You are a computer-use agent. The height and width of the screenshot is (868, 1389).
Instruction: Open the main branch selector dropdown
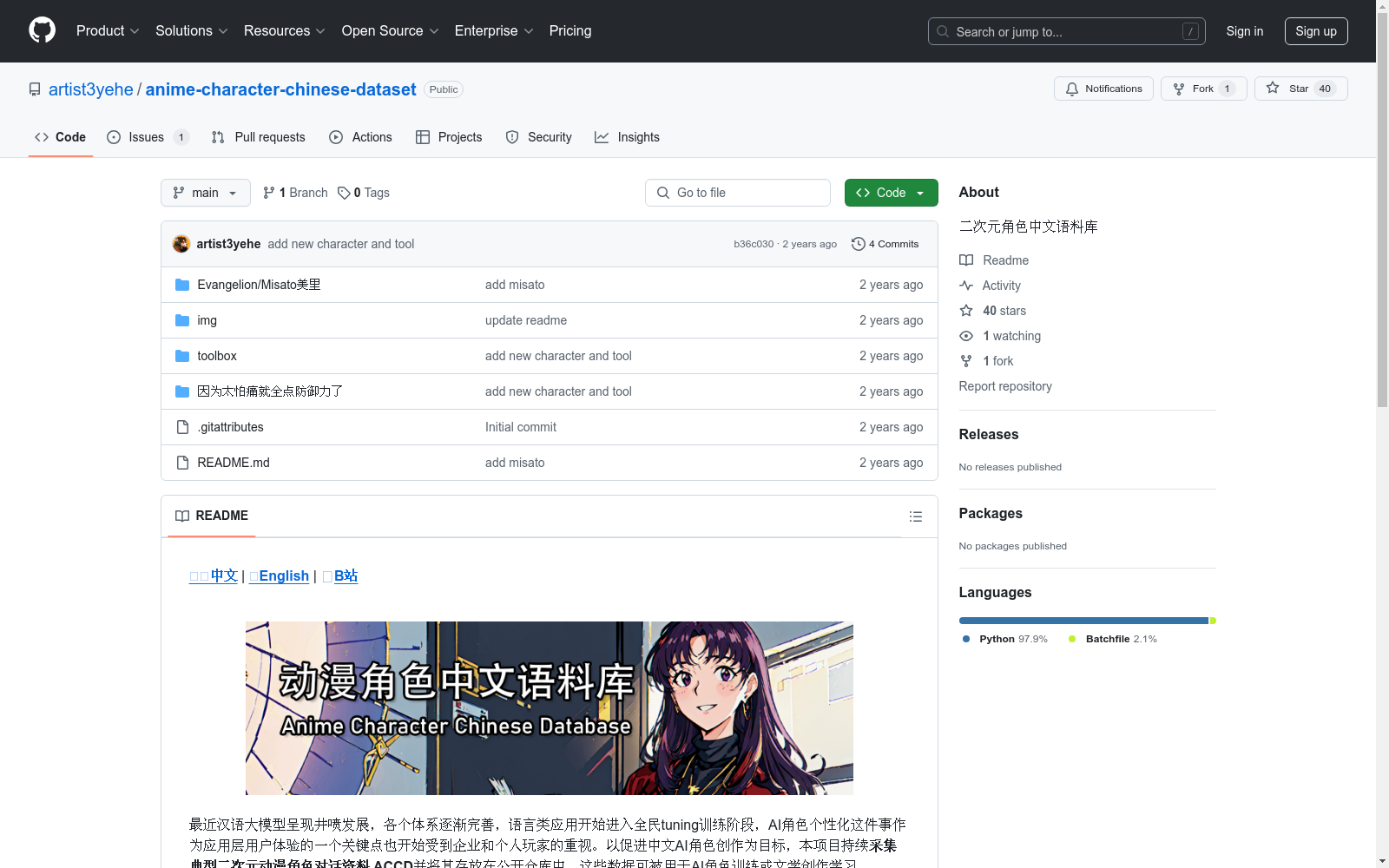(x=206, y=193)
